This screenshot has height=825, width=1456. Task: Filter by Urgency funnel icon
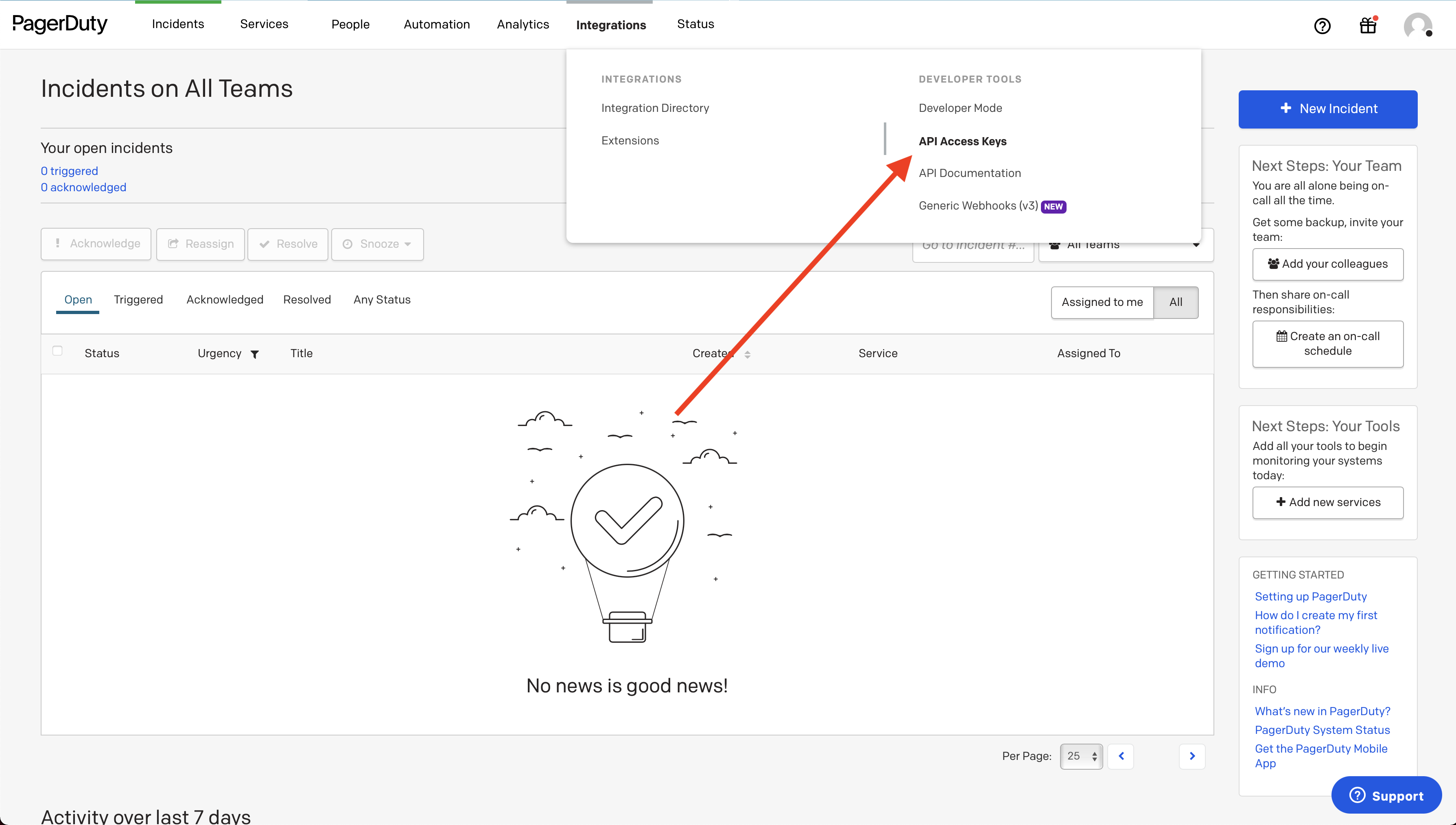(x=254, y=354)
